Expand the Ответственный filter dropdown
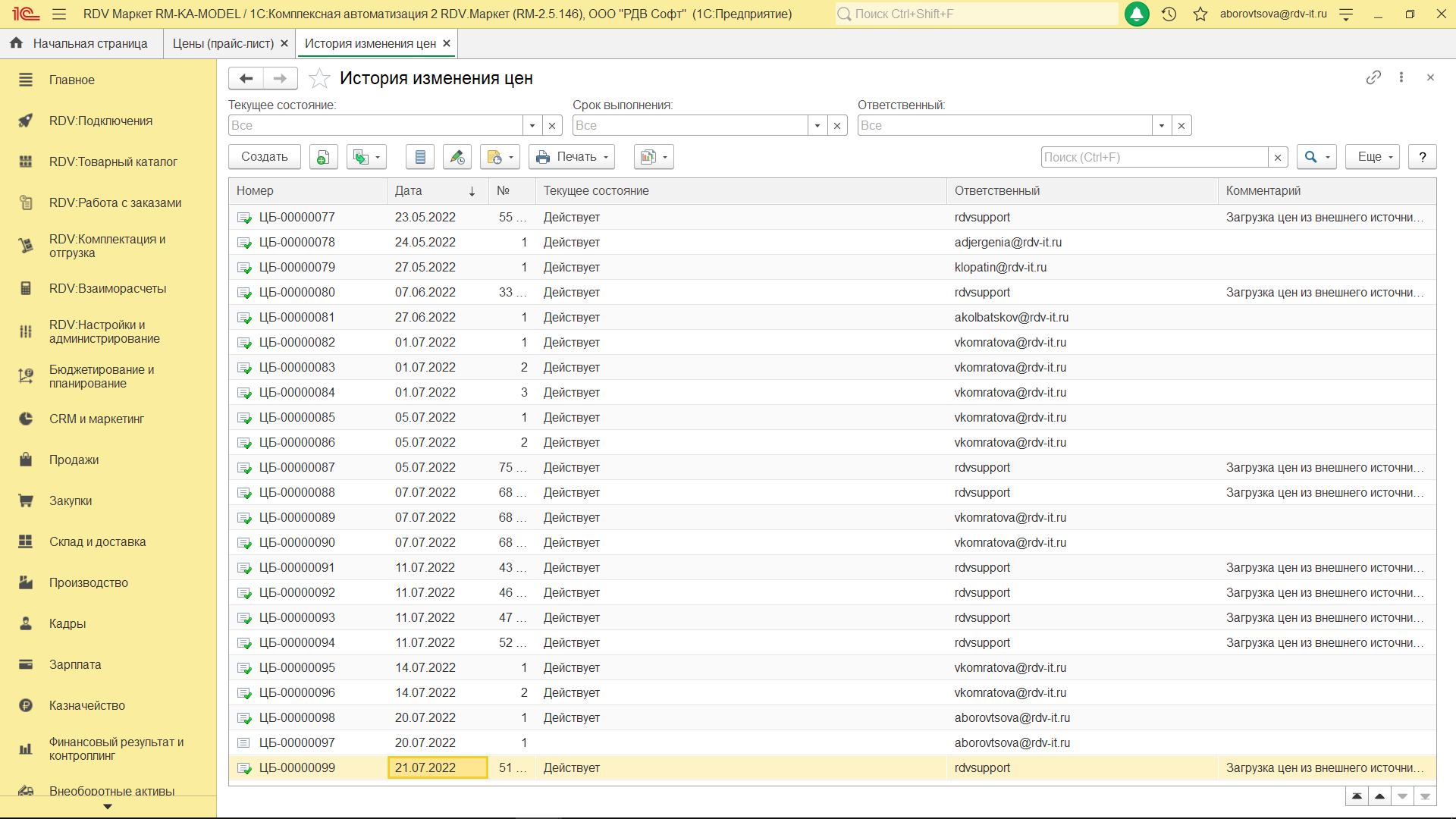The height and width of the screenshot is (819, 1456). (x=1162, y=126)
